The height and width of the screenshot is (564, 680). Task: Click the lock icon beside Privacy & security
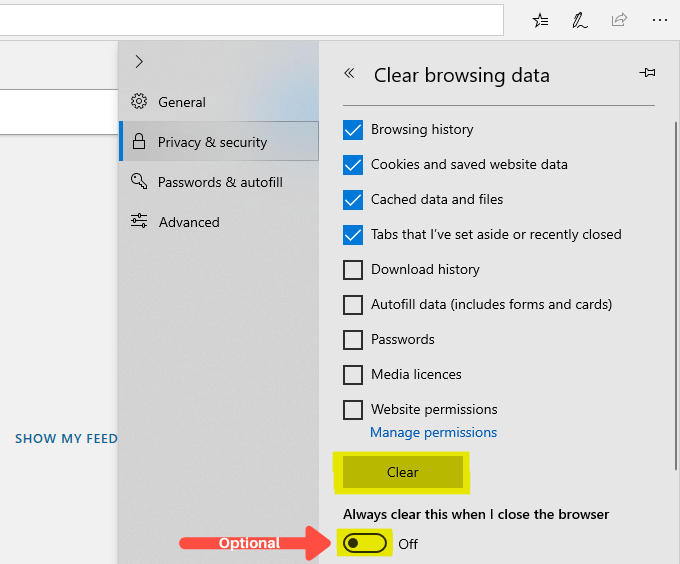pos(139,141)
